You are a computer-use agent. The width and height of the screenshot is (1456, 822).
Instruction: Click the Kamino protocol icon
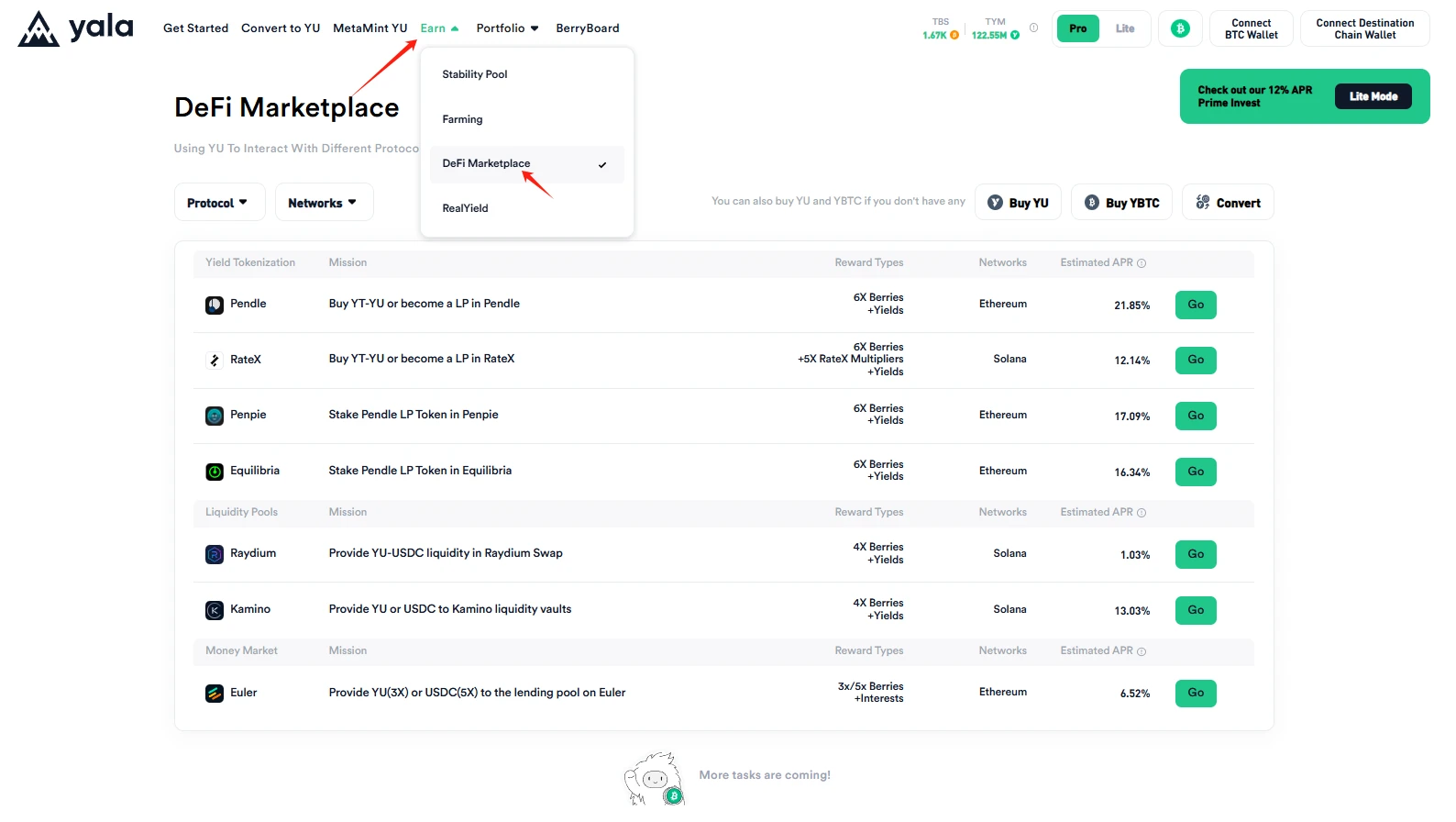pos(215,610)
